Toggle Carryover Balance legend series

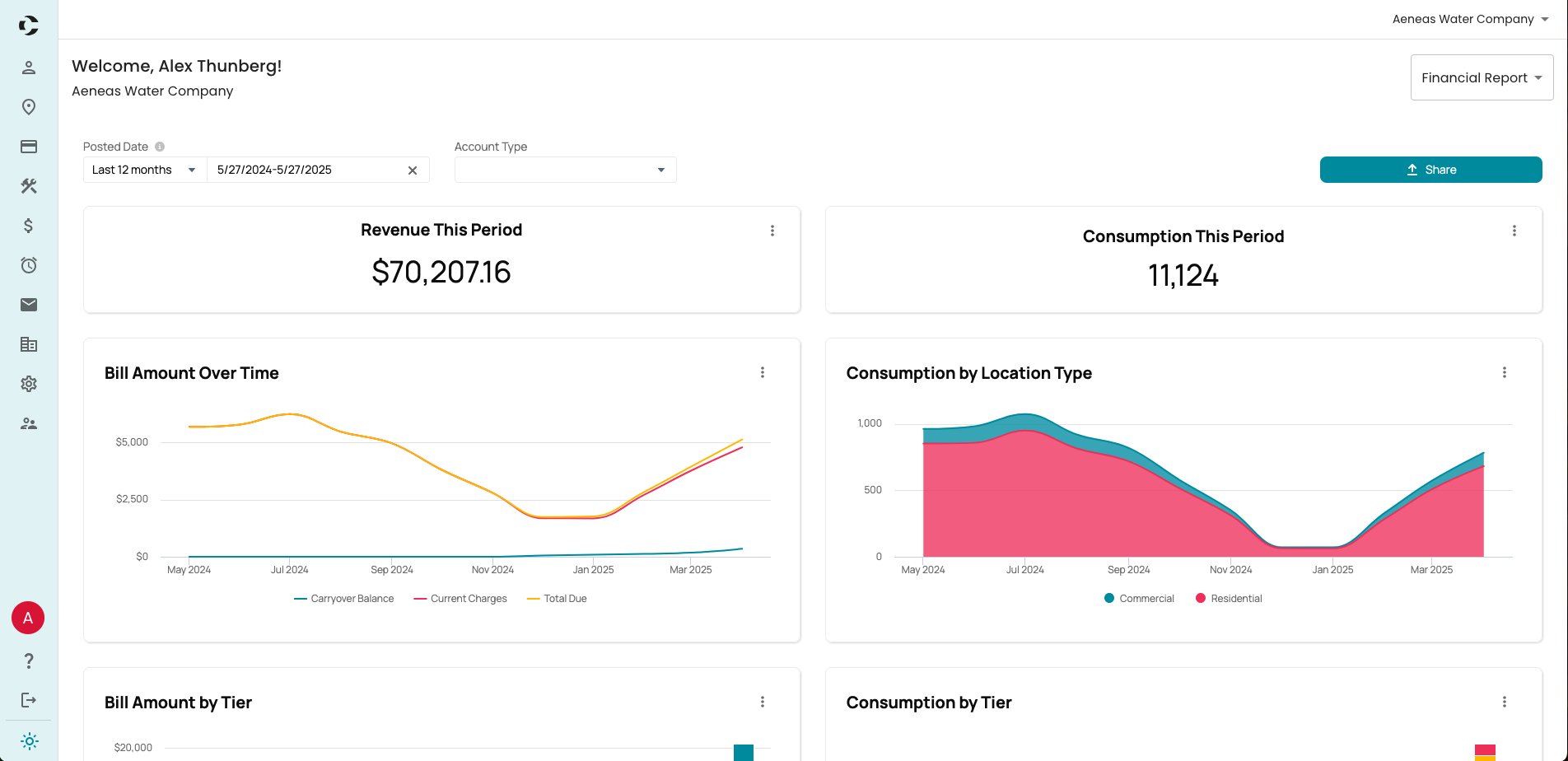[344, 599]
